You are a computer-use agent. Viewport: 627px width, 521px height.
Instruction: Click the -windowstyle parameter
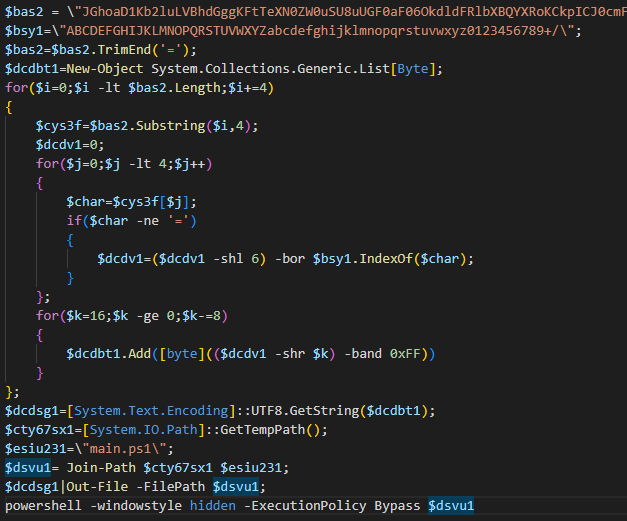(x=136, y=506)
